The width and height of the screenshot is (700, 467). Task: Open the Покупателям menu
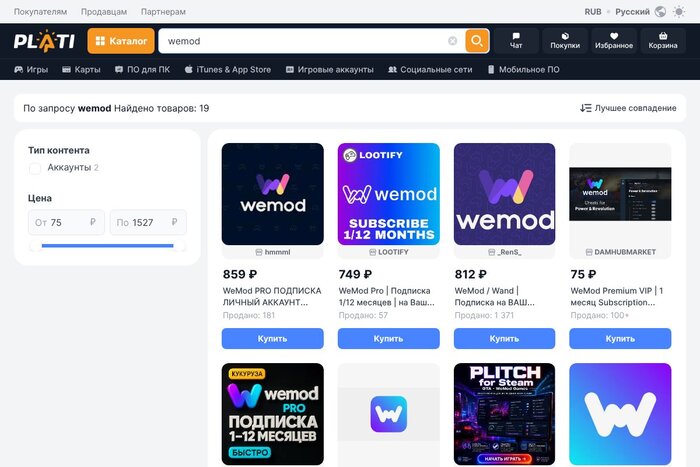[x=41, y=12]
